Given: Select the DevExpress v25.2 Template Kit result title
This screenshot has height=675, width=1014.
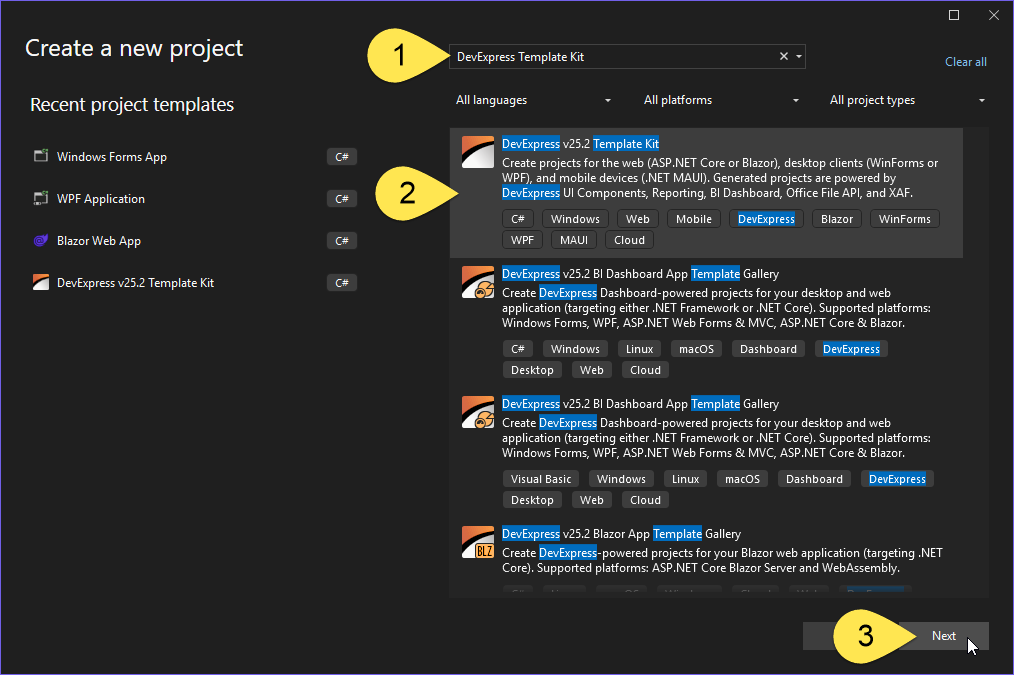Looking at the screenshot, I should click(x=580, y=144).
